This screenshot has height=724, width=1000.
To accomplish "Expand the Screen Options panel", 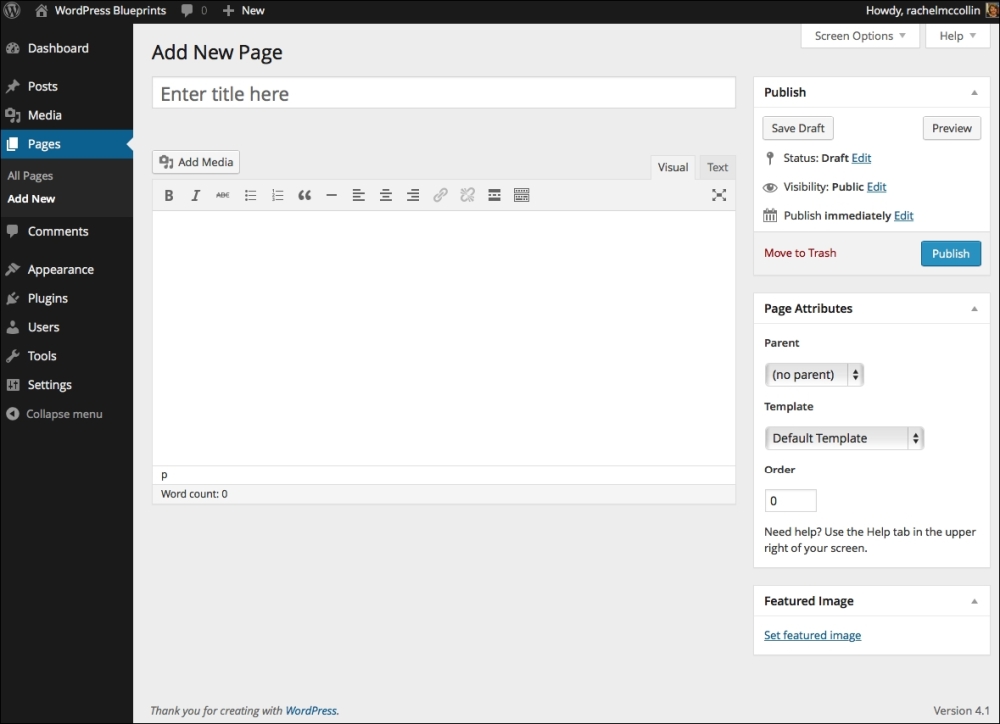I will click(x=860, y=36).
